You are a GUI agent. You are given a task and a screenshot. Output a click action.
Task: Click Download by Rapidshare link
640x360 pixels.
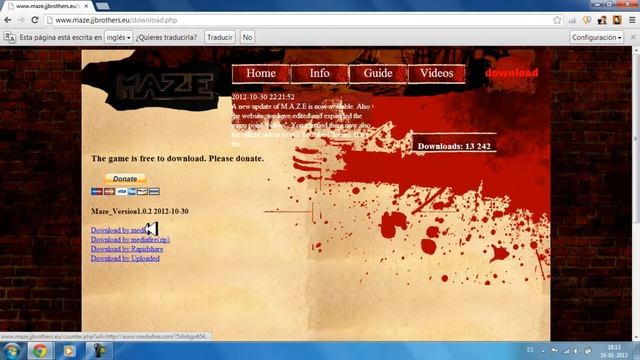[127, 249]
